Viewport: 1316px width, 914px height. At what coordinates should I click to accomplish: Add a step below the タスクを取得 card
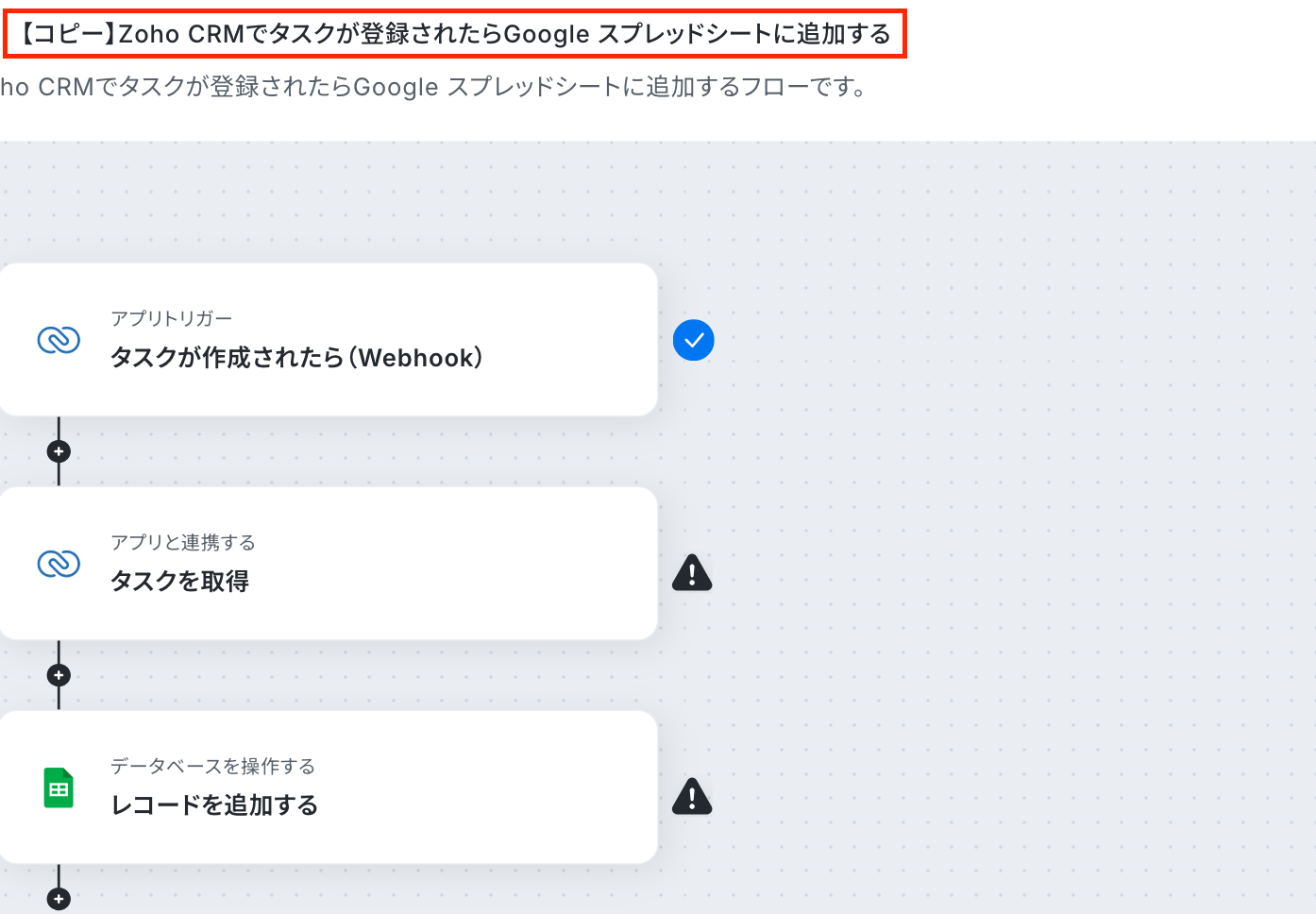click(x=59, y=675)
